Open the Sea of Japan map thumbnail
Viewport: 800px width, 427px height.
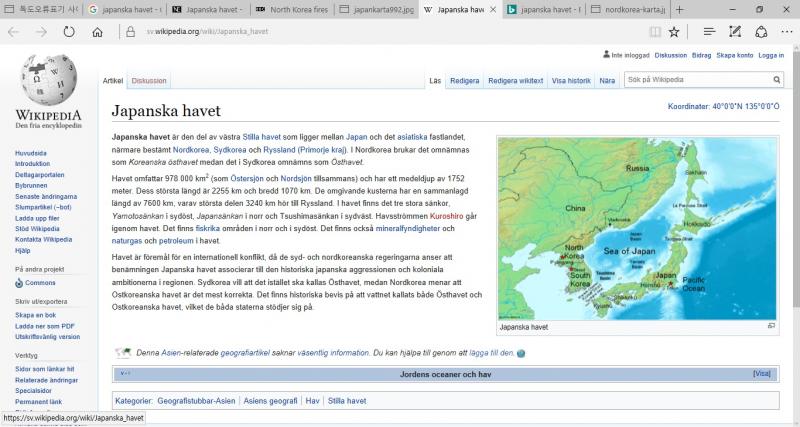[x=636, y=227]
